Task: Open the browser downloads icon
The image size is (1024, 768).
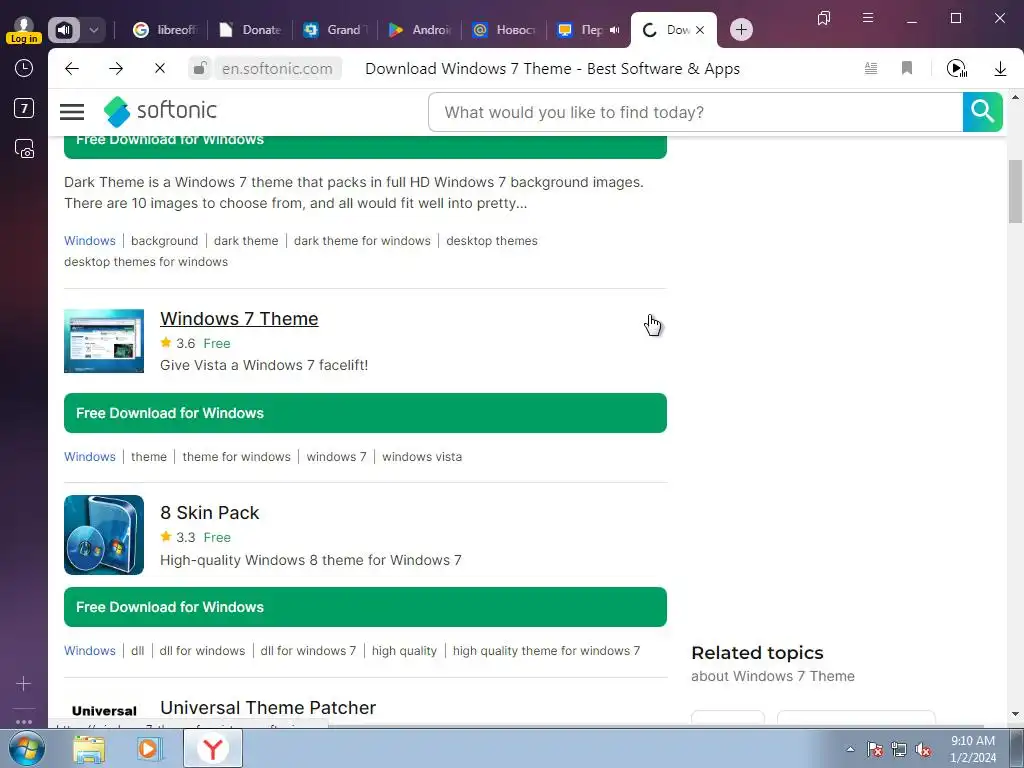Action: (1000, 68)
